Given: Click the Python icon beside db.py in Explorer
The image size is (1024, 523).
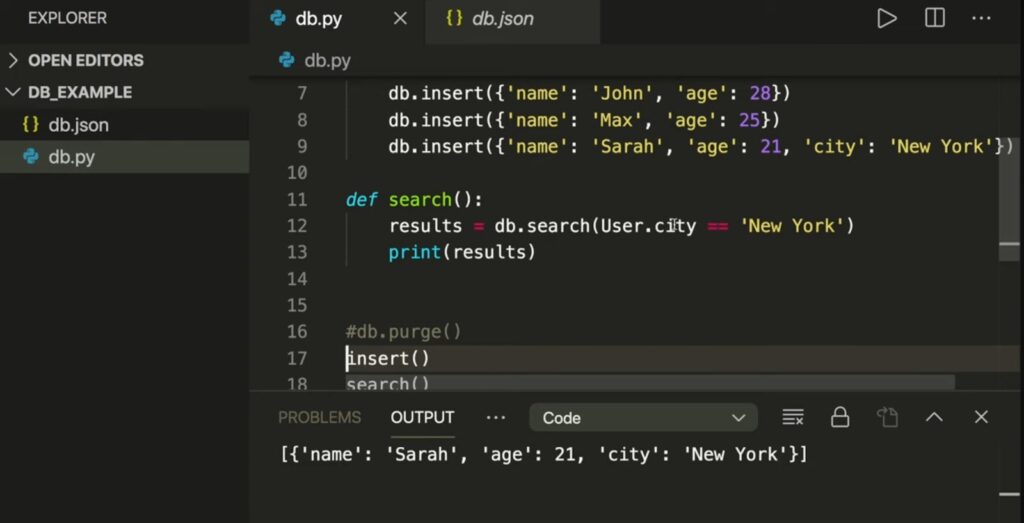Looking at the screenshot, I should coord(31,157).
